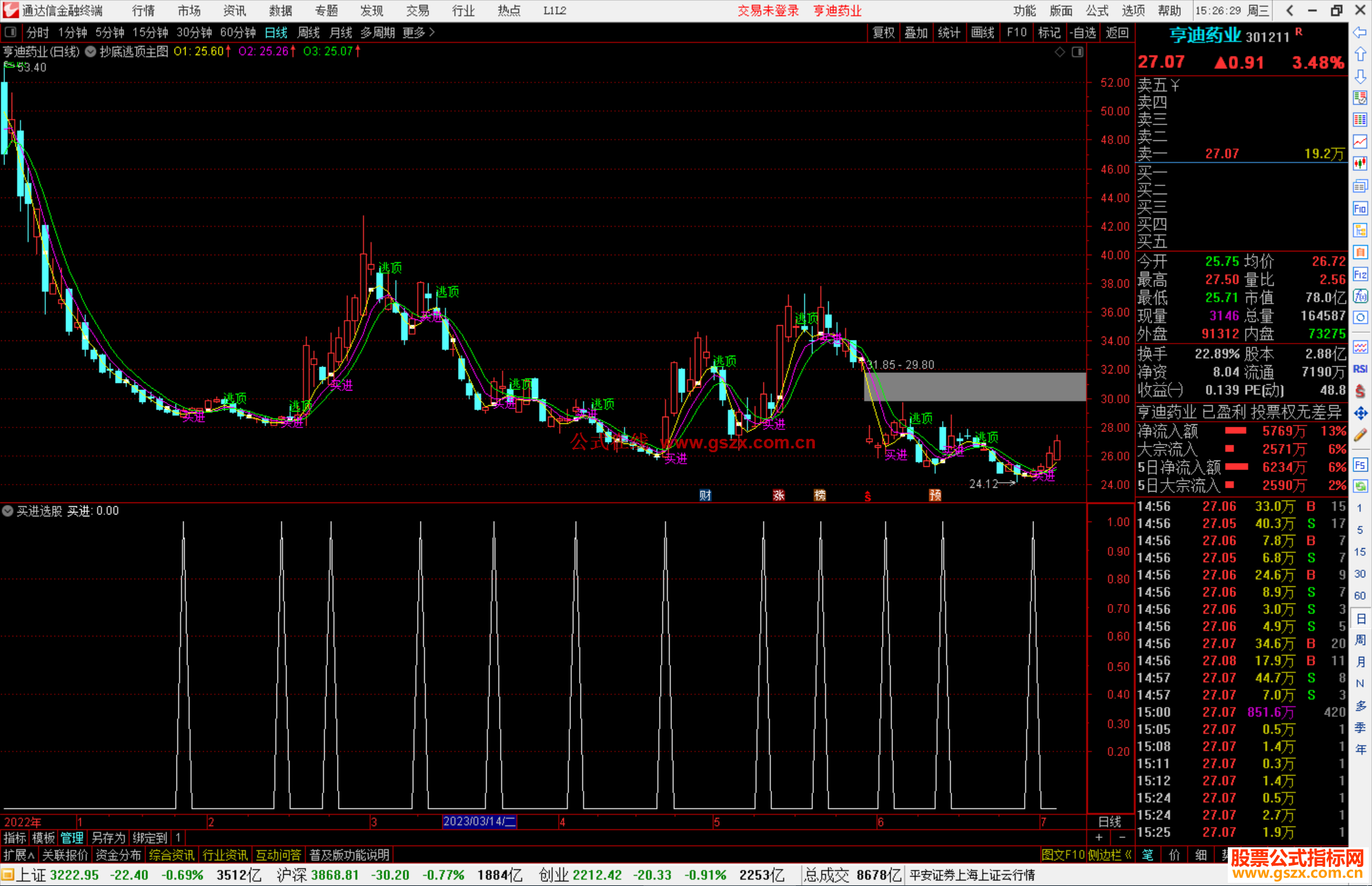Toggle the 自选 watchlist button
This screenshot has height=886, width=1372.
click(x=1083, y=32)
